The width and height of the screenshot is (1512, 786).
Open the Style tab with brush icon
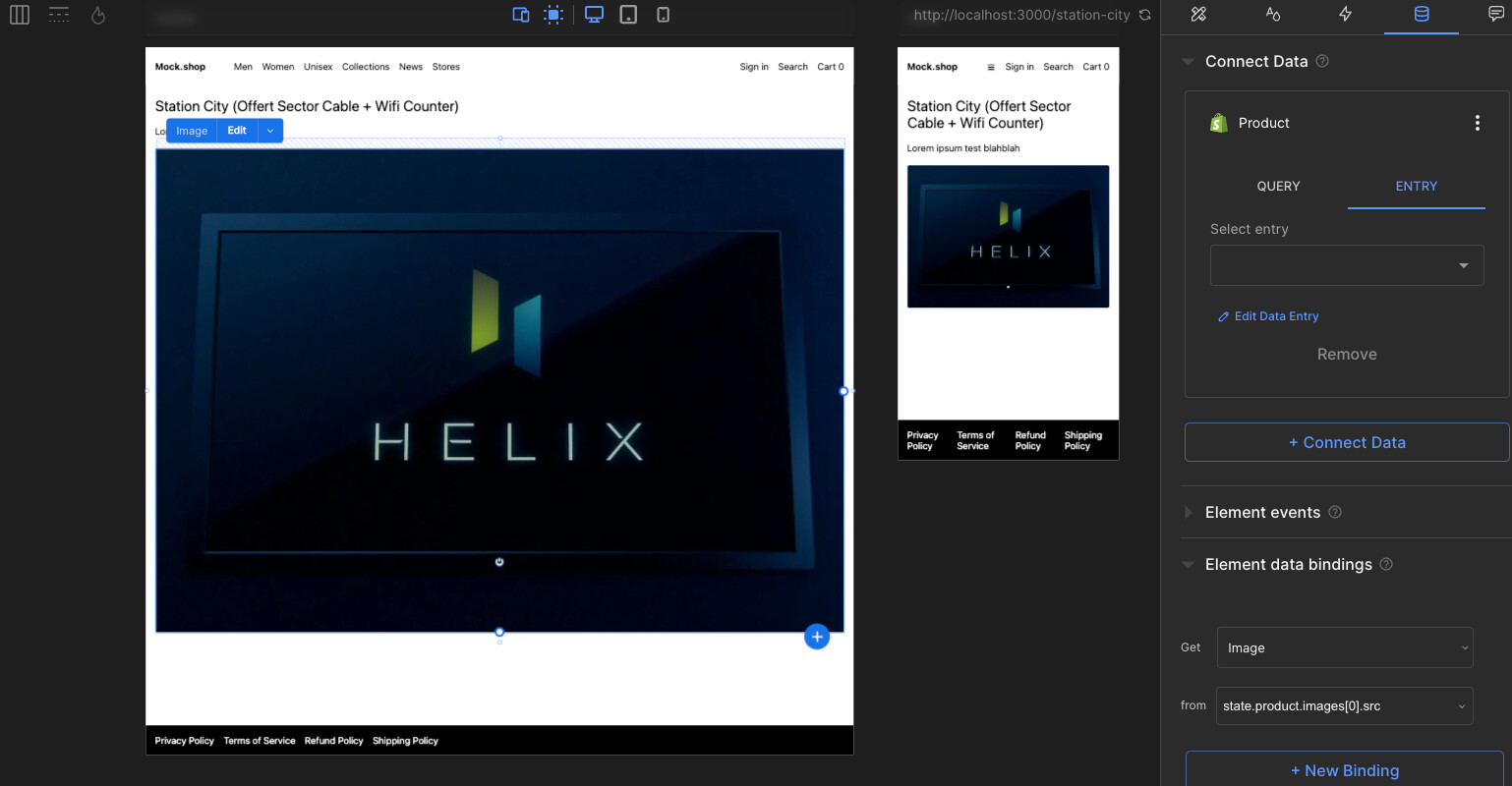click(x=1198, y=14)
